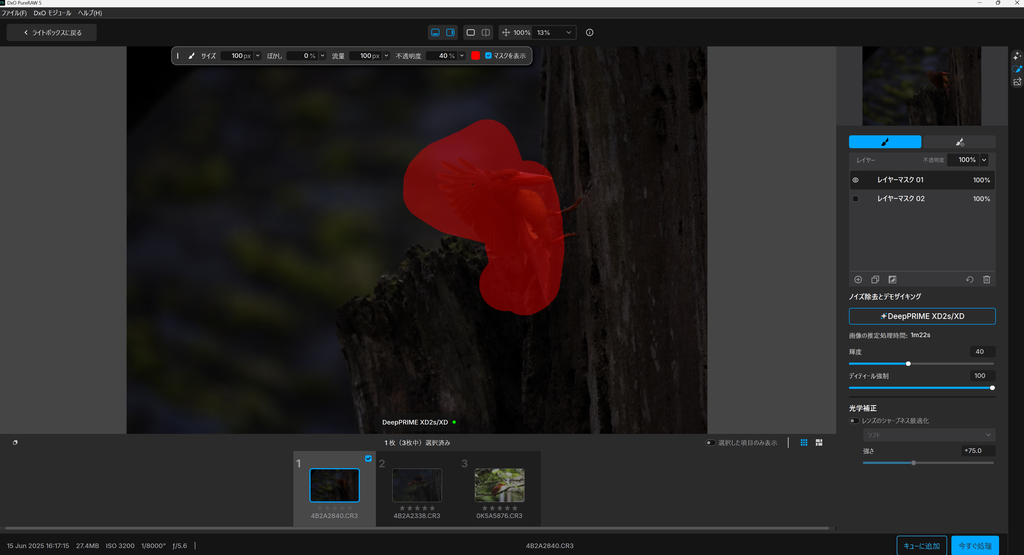Open the ファイル(F) menu

tap(14, 13)
